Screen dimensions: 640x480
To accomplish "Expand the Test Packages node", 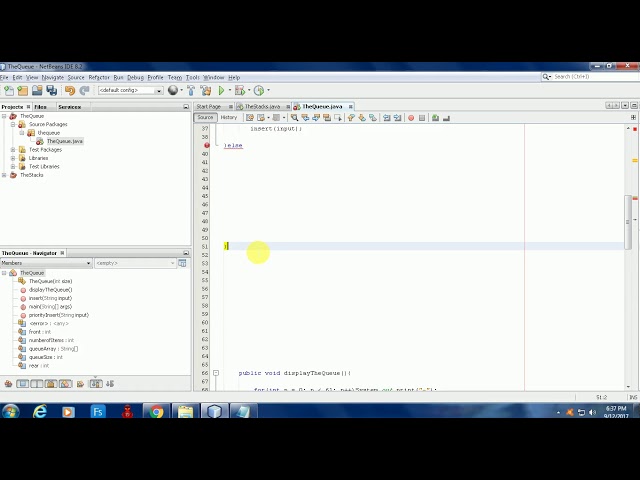I will 13,150.
